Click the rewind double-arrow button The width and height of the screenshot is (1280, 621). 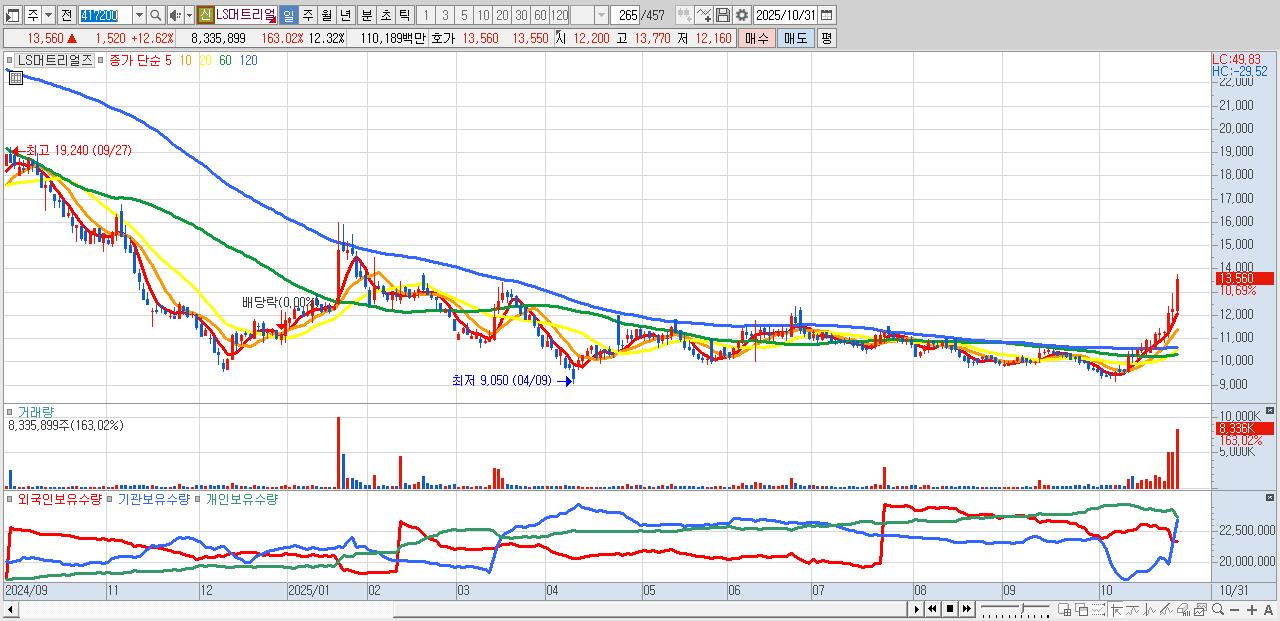tap(933, 609)
